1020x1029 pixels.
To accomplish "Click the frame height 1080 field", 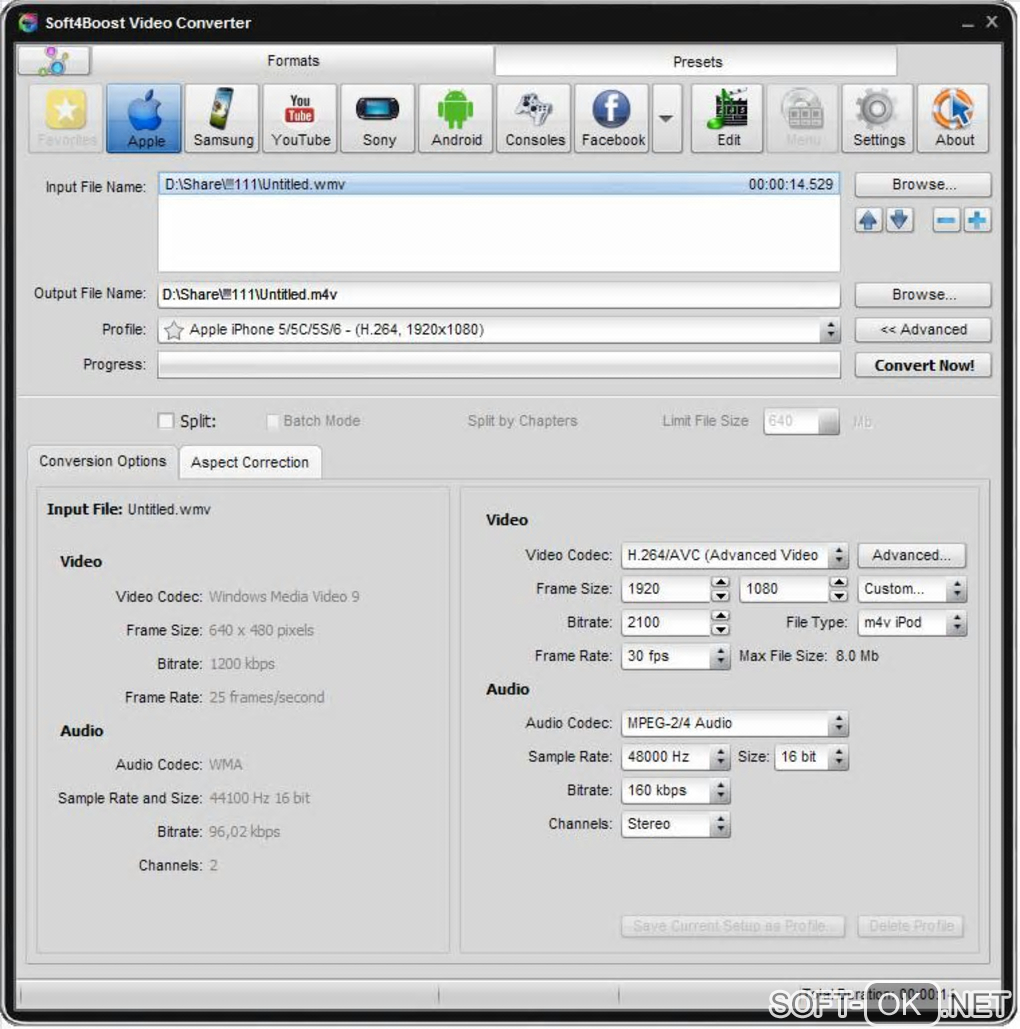I will [x=784, y=589].
